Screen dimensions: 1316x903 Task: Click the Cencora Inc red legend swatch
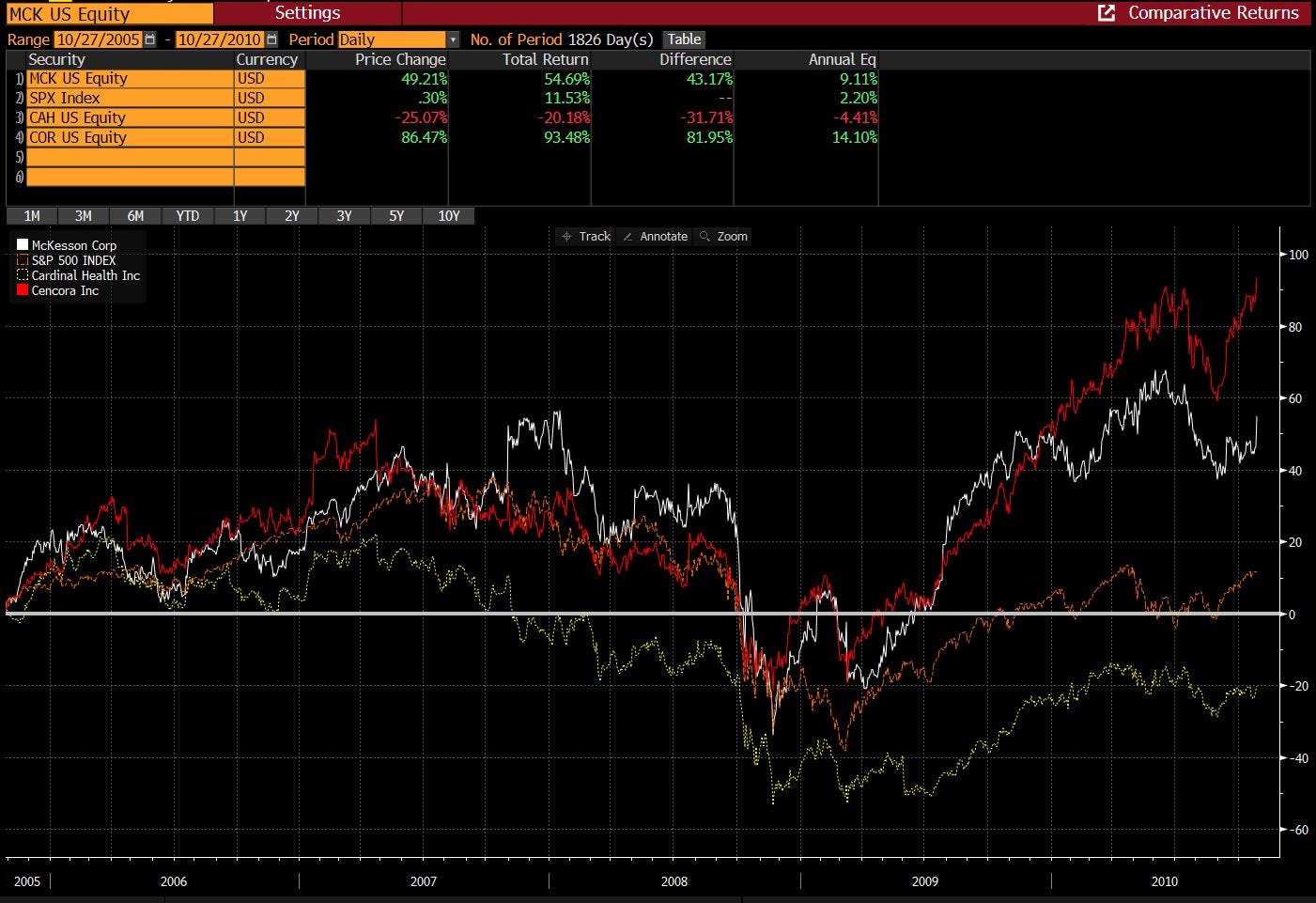point(23,290)
